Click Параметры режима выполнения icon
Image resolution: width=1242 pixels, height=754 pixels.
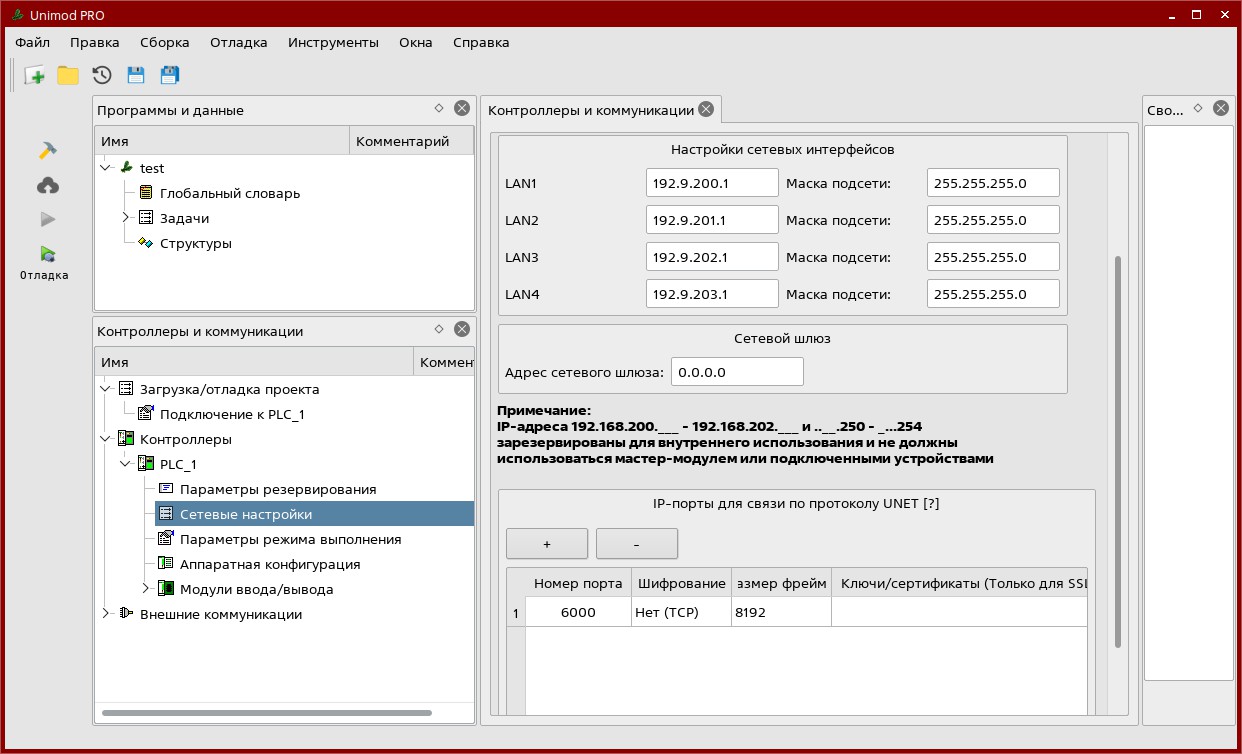tap(166, 539)
